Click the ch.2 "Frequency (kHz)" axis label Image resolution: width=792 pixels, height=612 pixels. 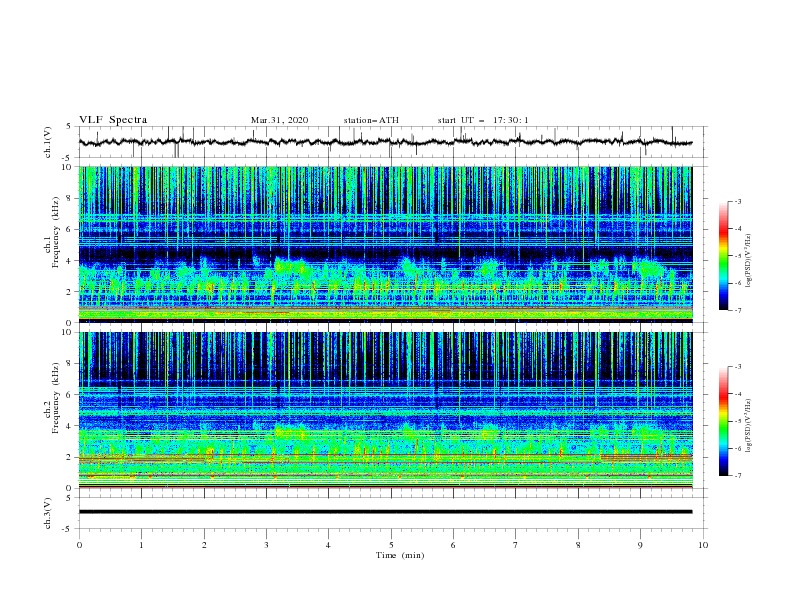pos(55,397)
